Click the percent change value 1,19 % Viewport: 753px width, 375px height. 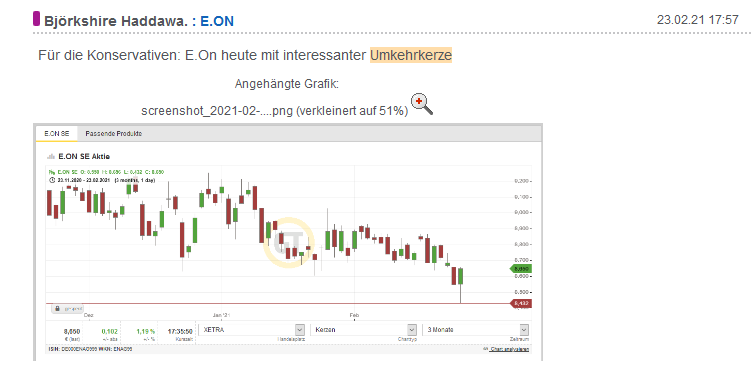(145, 331)
